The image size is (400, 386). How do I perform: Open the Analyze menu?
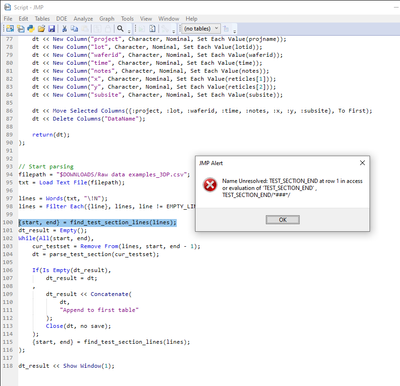83,19
